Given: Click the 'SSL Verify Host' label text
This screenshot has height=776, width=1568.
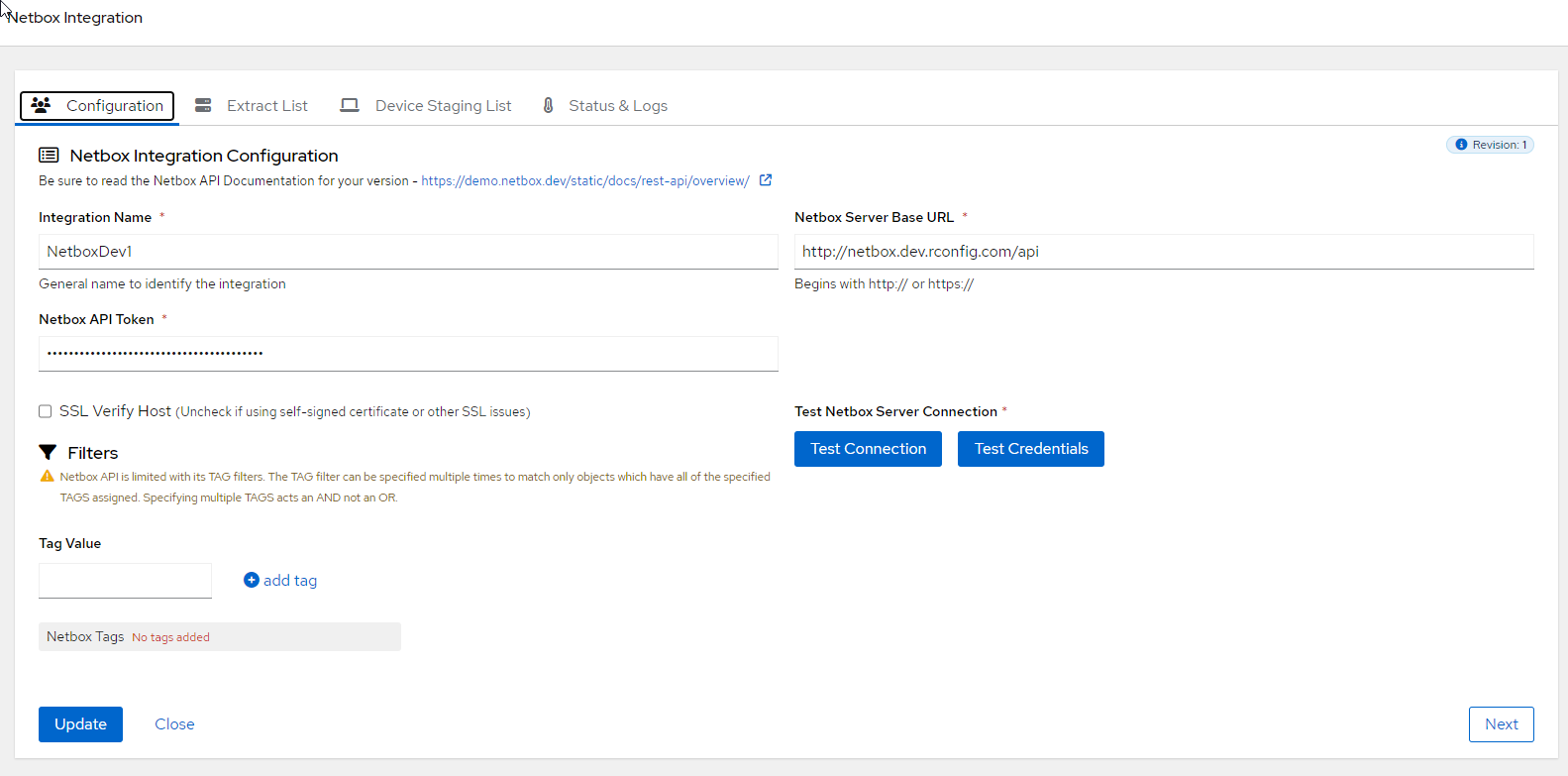Looking at the screenshot, I should (115, 411).
